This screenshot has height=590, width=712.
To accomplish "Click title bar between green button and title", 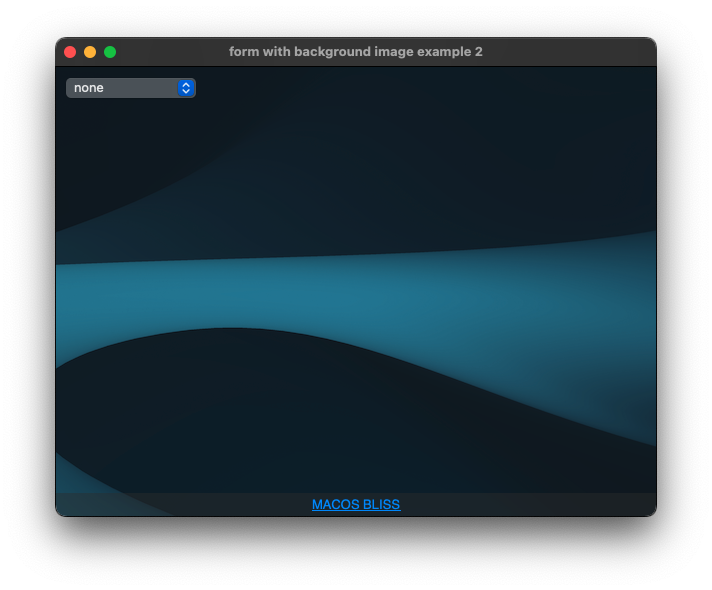I will coord(170,52).
